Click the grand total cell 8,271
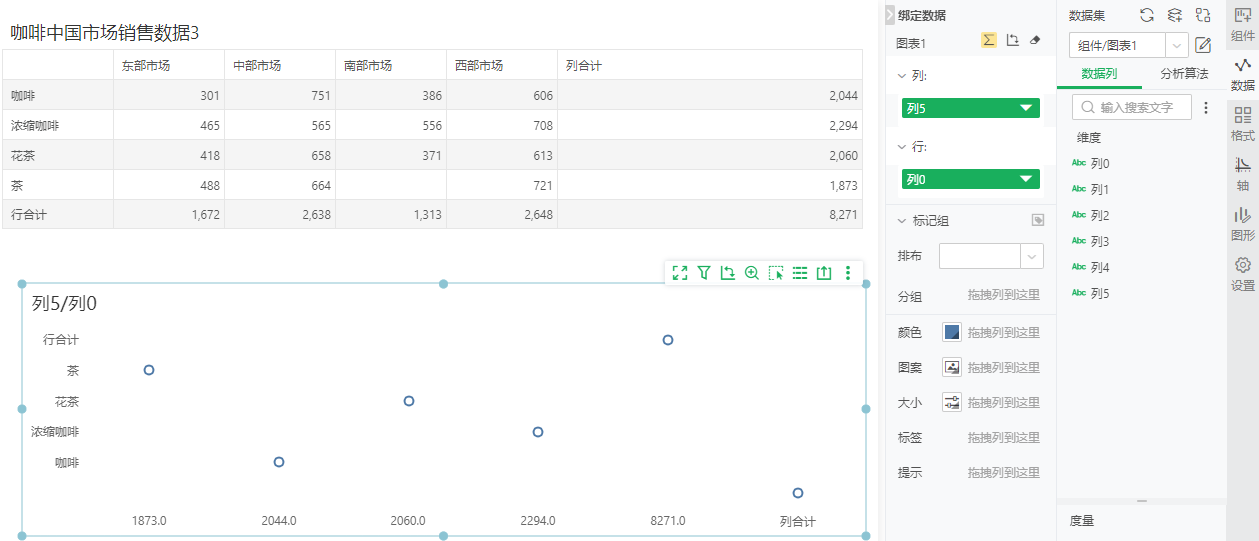 pyautogui.click(x=710, y=215)
